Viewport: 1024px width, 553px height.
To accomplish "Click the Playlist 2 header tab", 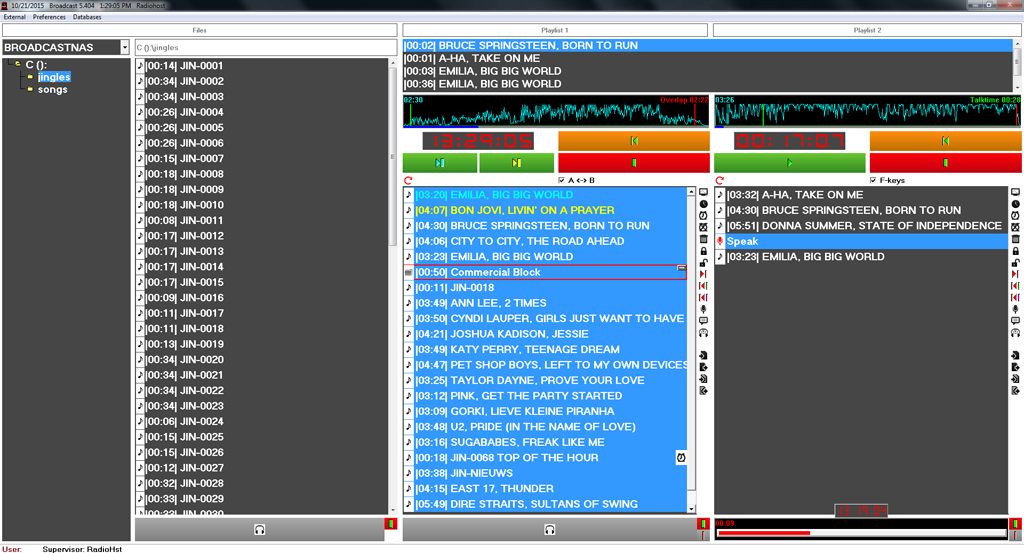I will click(x=867, y=30).
